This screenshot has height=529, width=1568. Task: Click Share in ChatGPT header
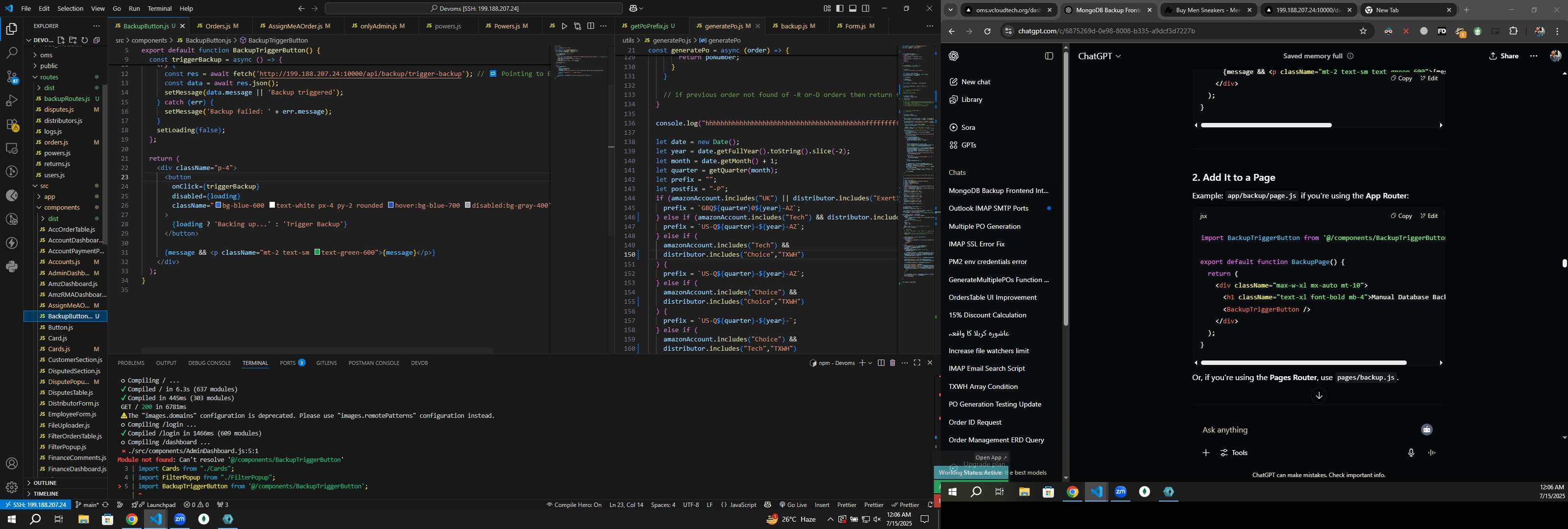click(x=1503, y=56)
